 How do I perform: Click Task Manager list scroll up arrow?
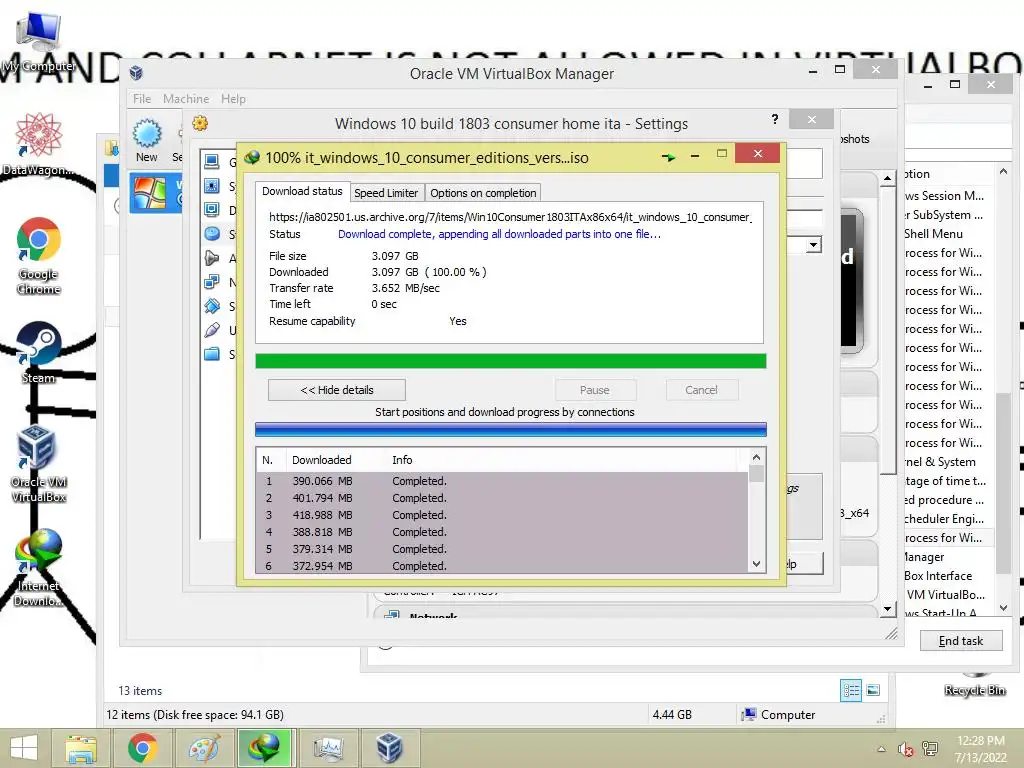(1003, 171)
